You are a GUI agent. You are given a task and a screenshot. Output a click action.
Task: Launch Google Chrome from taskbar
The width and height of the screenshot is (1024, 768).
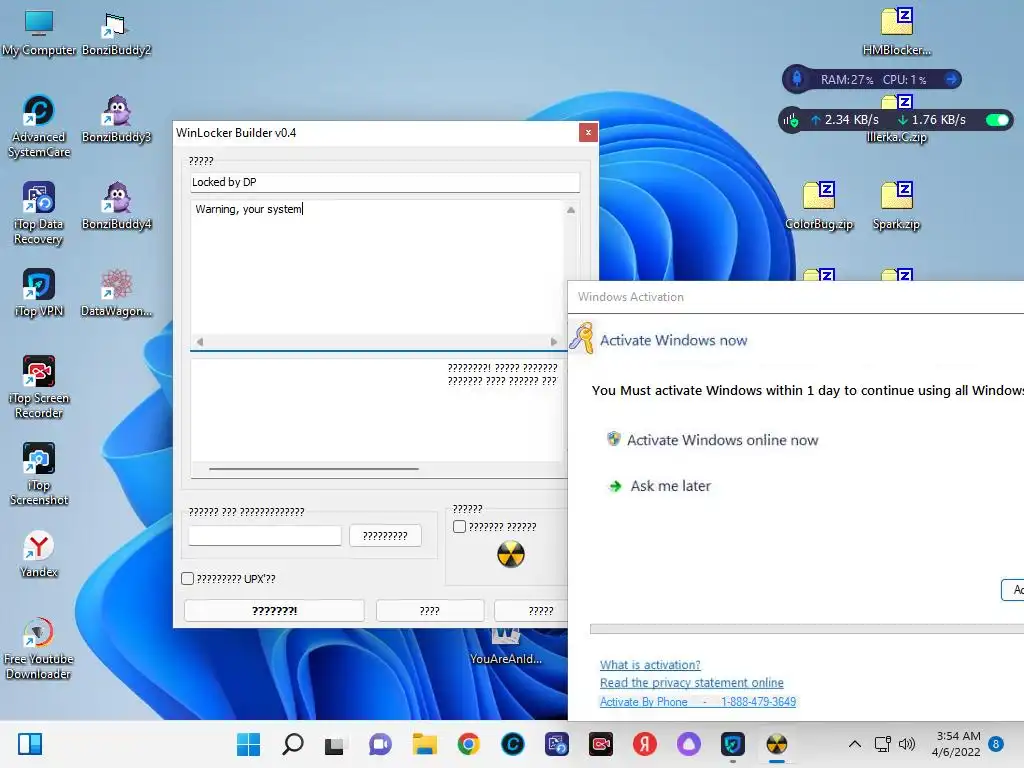coord(468,744)
